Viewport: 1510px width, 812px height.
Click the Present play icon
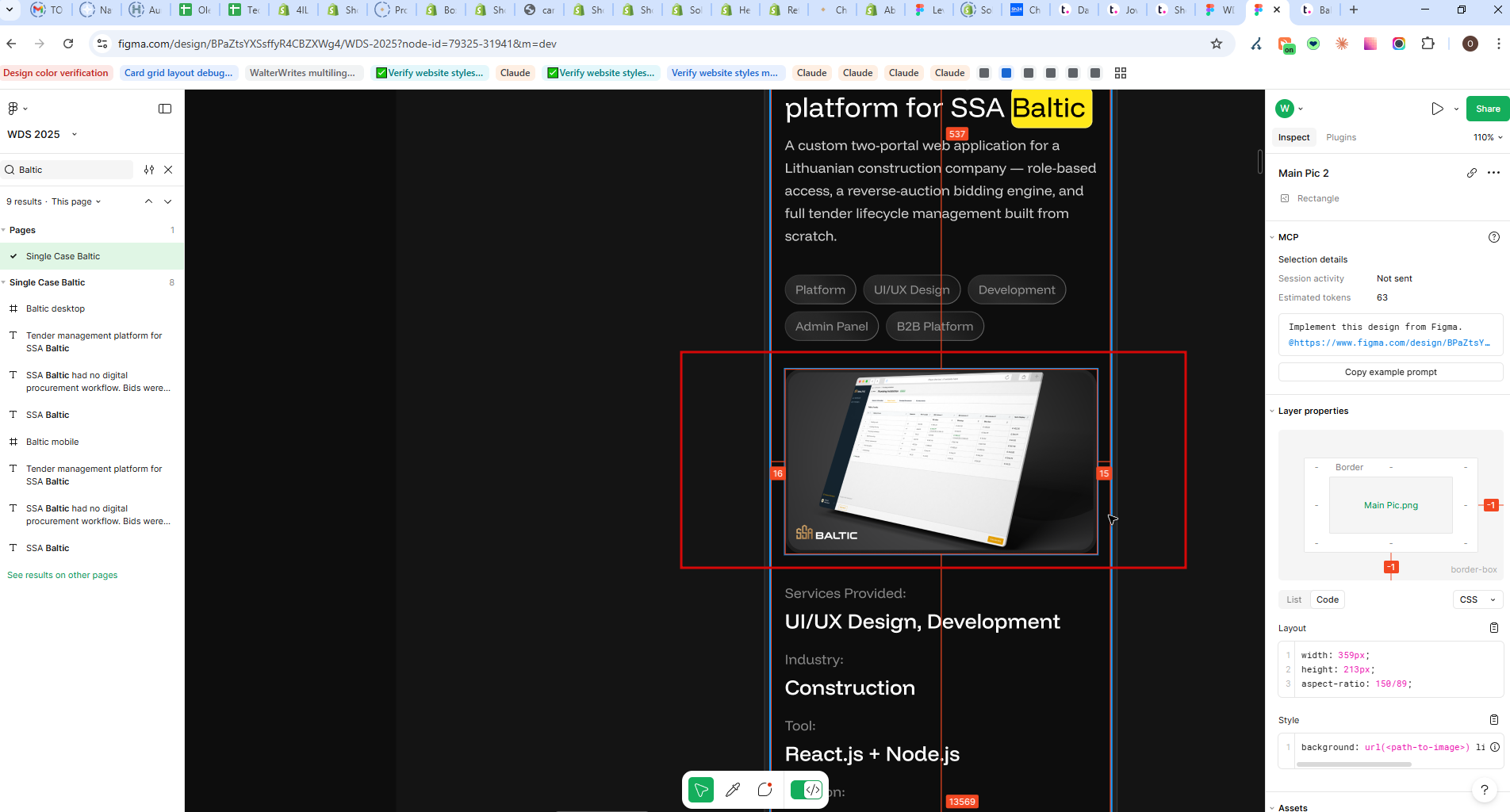point(1437,109)
